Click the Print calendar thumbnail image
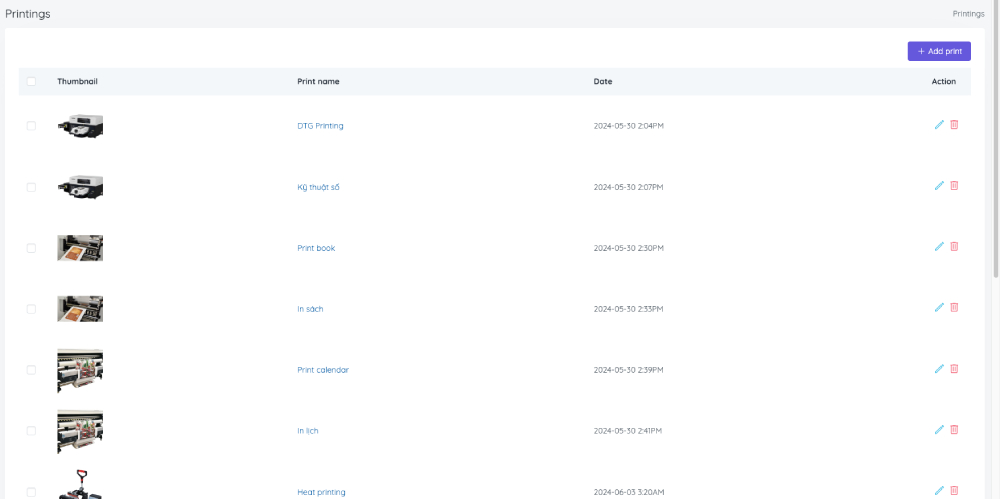This screenshot has width=1000, height=499. tap(80, 371)
